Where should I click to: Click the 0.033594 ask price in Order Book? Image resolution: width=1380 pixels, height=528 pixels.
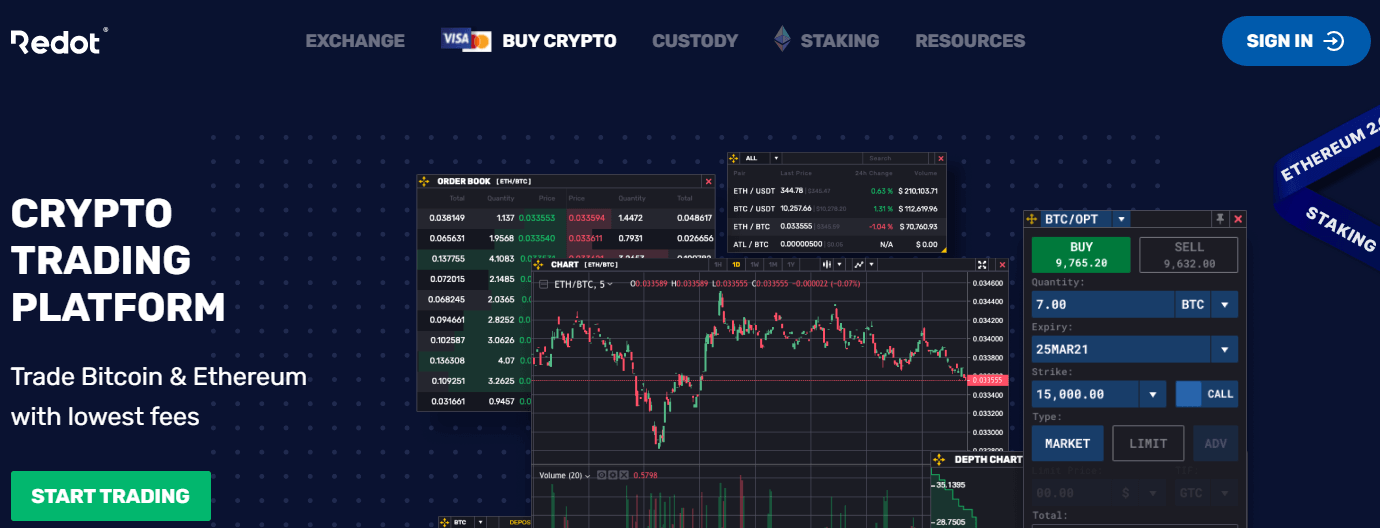[587, 217]
